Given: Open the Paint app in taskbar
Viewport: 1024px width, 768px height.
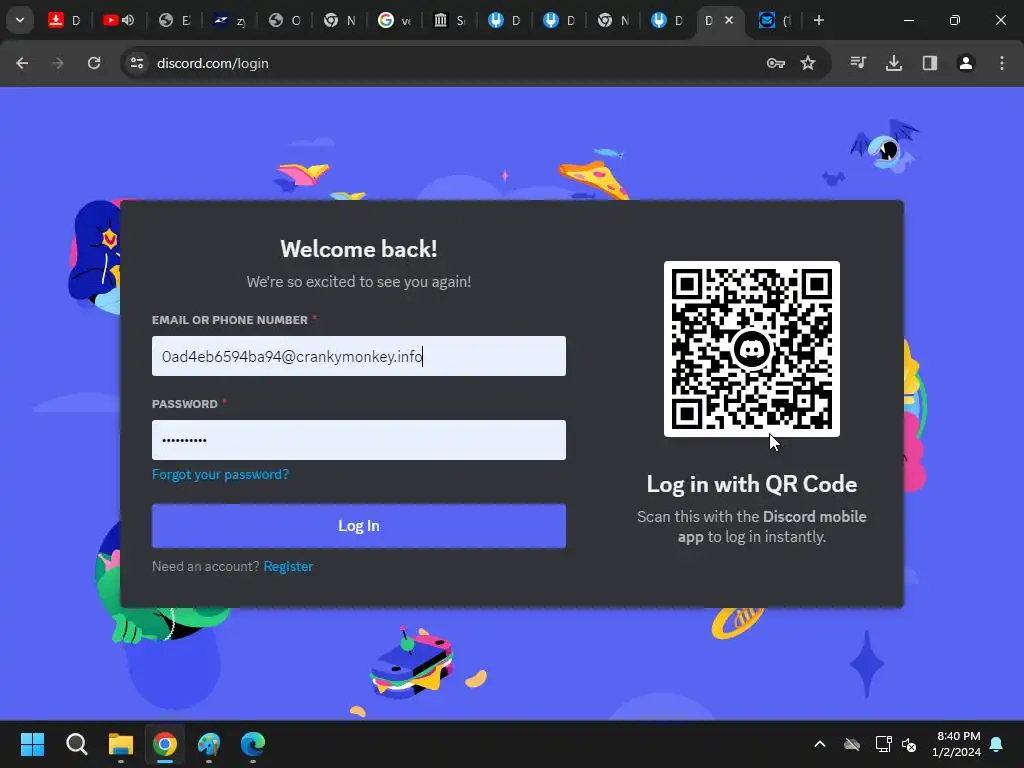Looking at the screenshot, I should tap(209, 744).
